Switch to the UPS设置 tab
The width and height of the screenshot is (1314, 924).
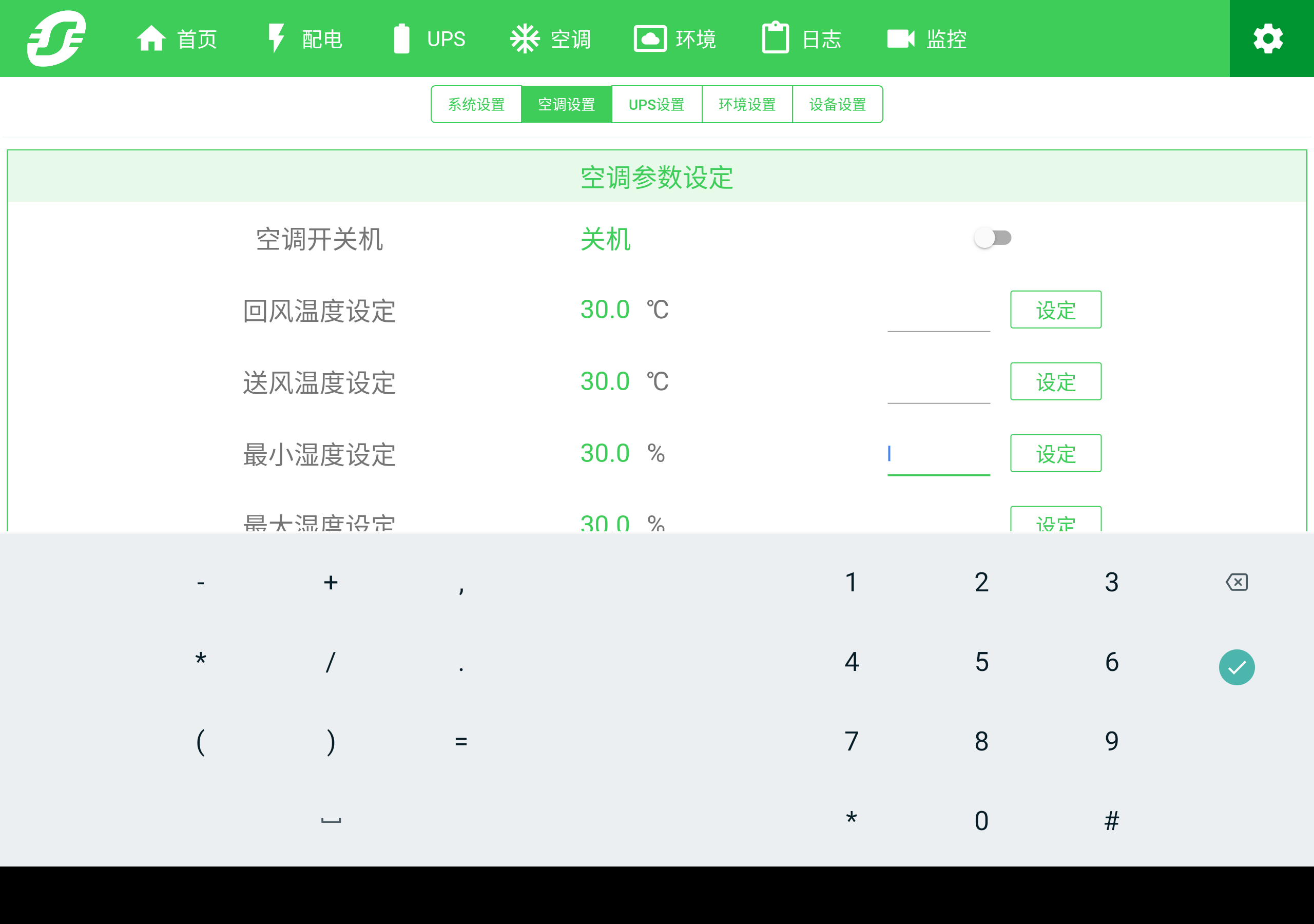pyautogui.click(x=656, y=104)
